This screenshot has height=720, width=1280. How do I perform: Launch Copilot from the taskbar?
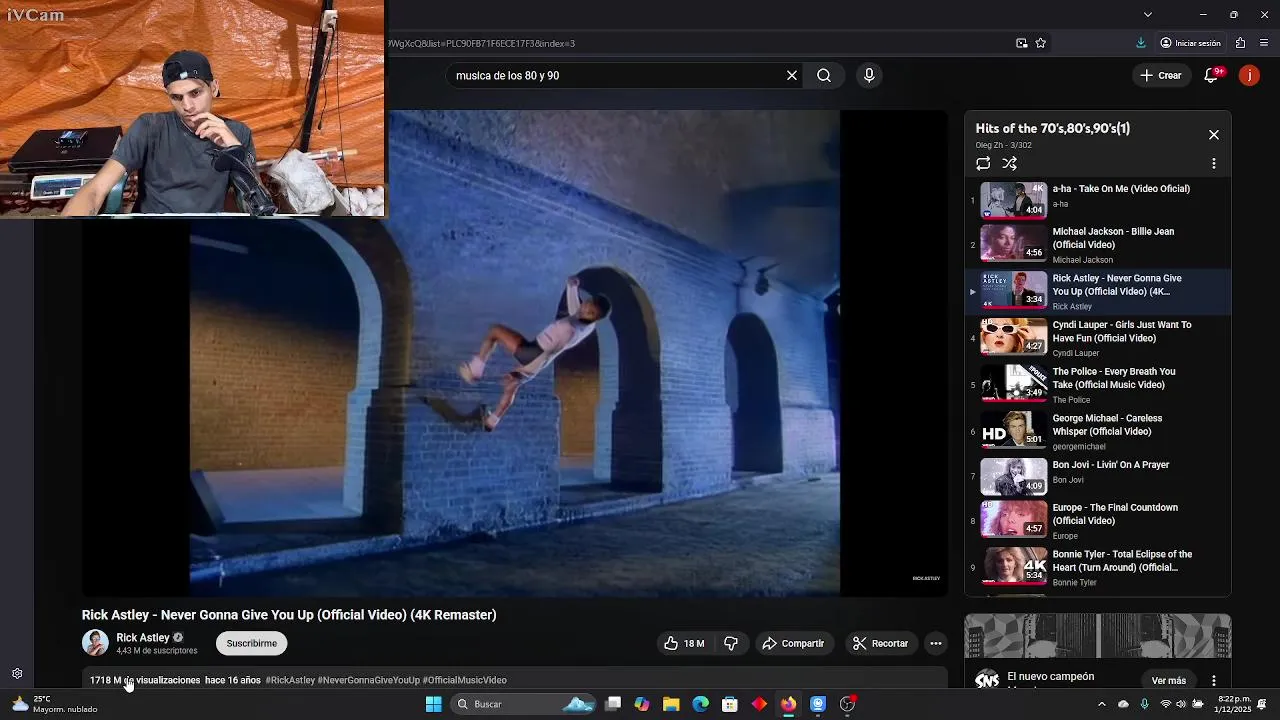coord(642,704)
